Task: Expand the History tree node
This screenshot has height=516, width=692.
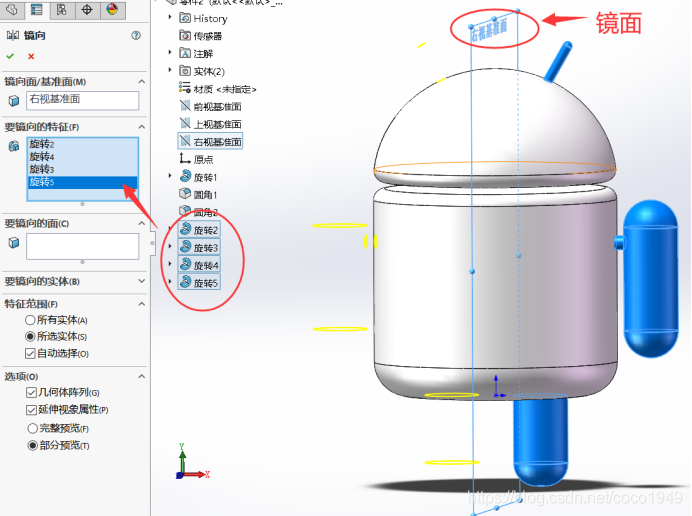Action: click(170, 17)
